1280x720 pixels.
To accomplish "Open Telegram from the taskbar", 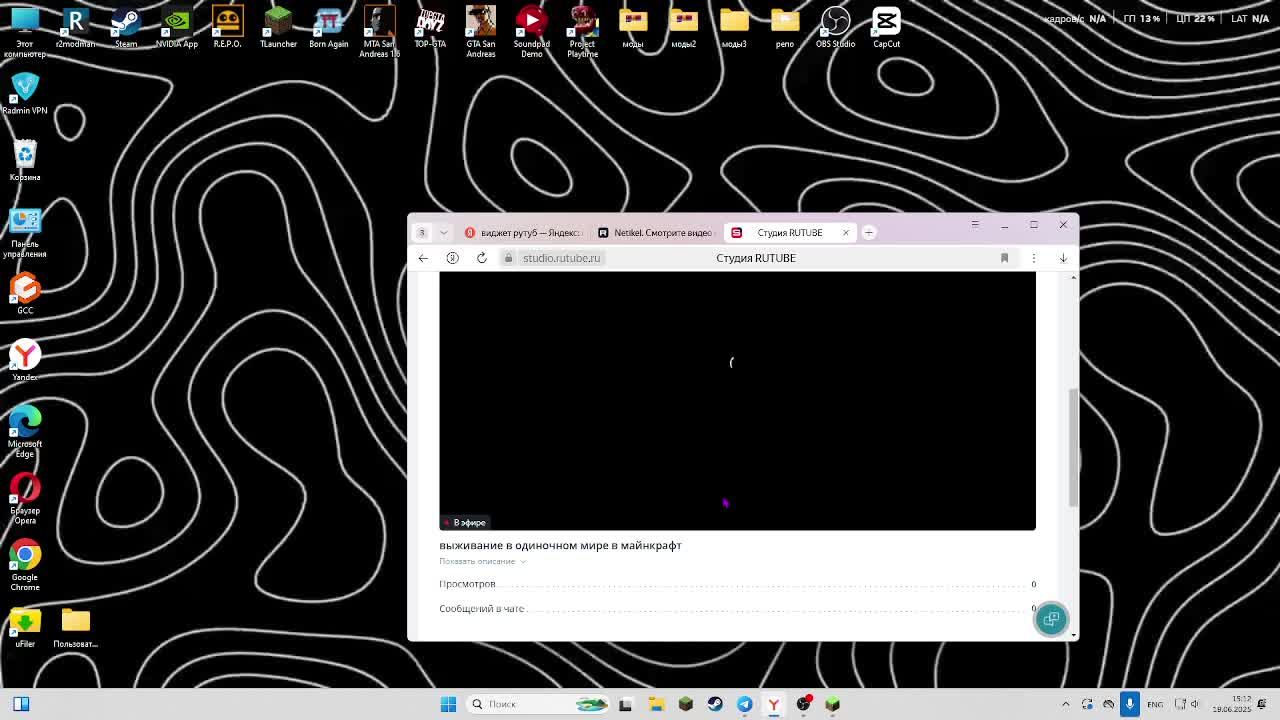I will 744,704.
